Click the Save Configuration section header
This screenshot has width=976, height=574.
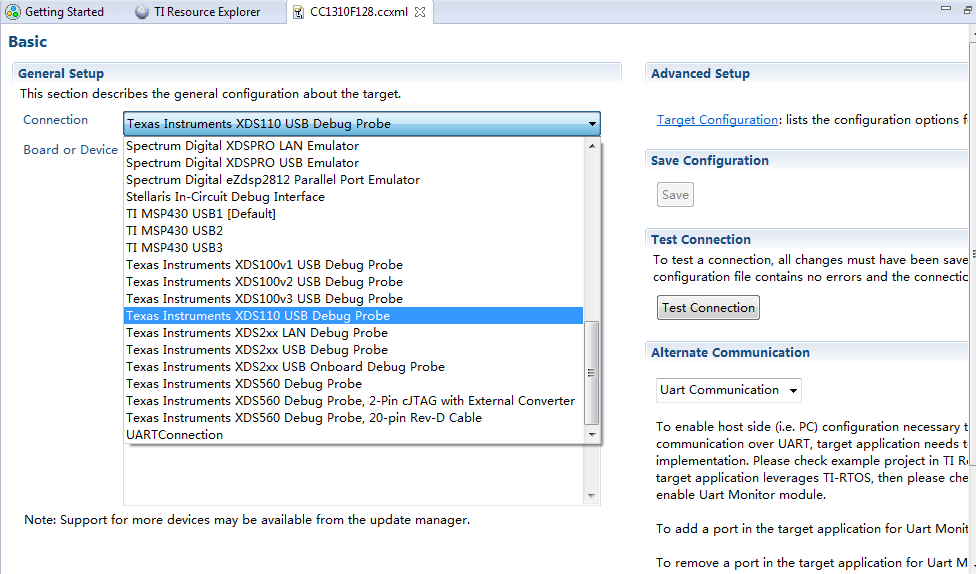pos(710,161)
